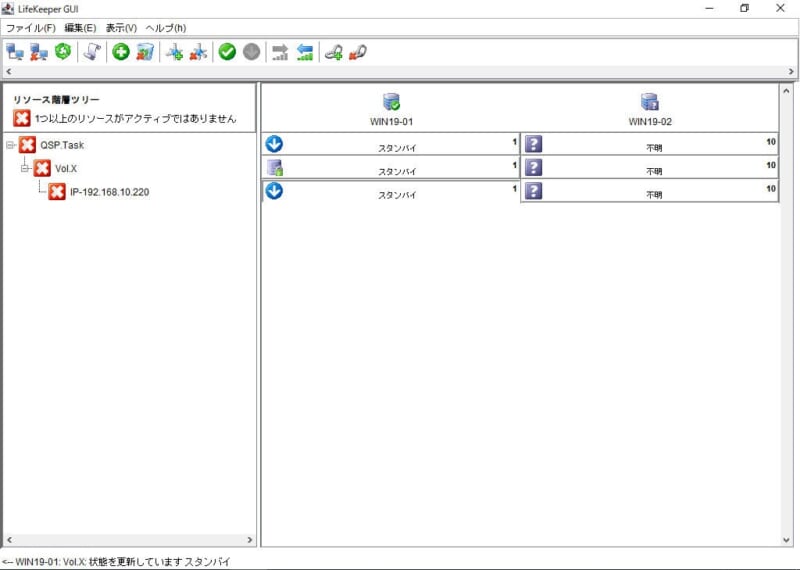This screenshot has height=570, width=800.
Task: Open the ファイル(F) menu
Action: [30, 28]
